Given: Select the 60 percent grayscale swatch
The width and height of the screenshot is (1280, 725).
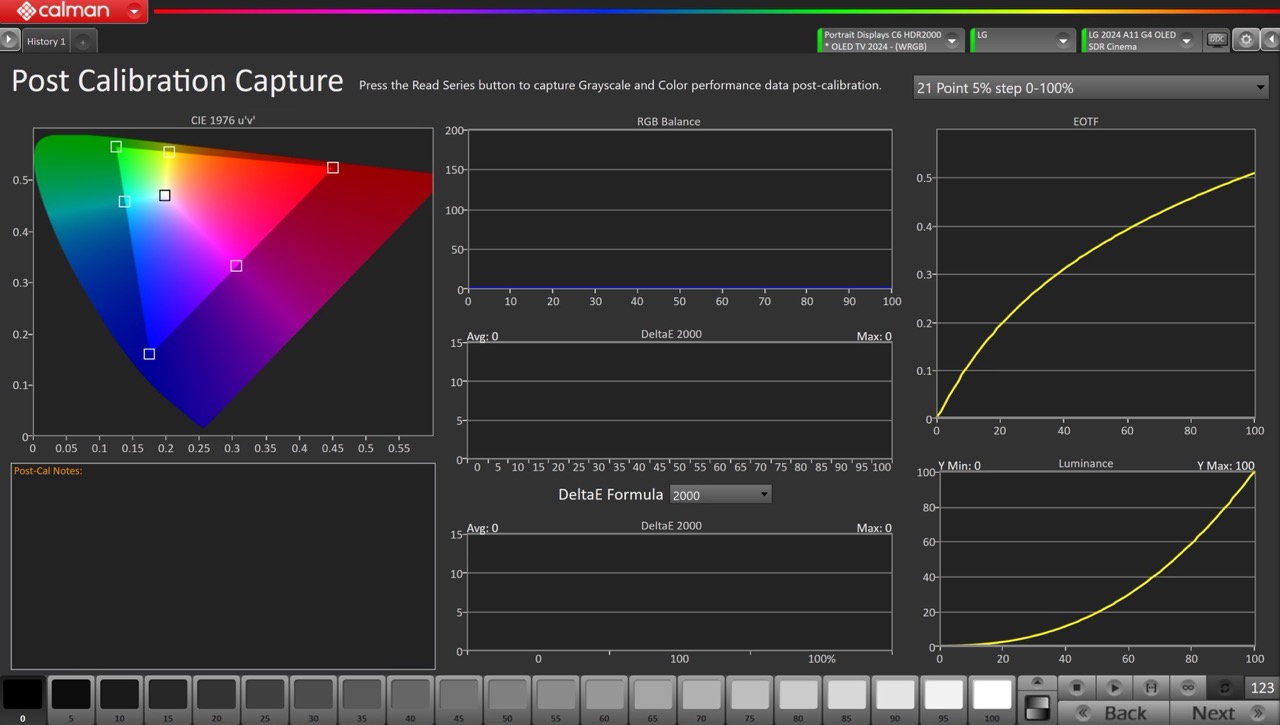Looking at the screenshot, I should click(x=604, y=698).
